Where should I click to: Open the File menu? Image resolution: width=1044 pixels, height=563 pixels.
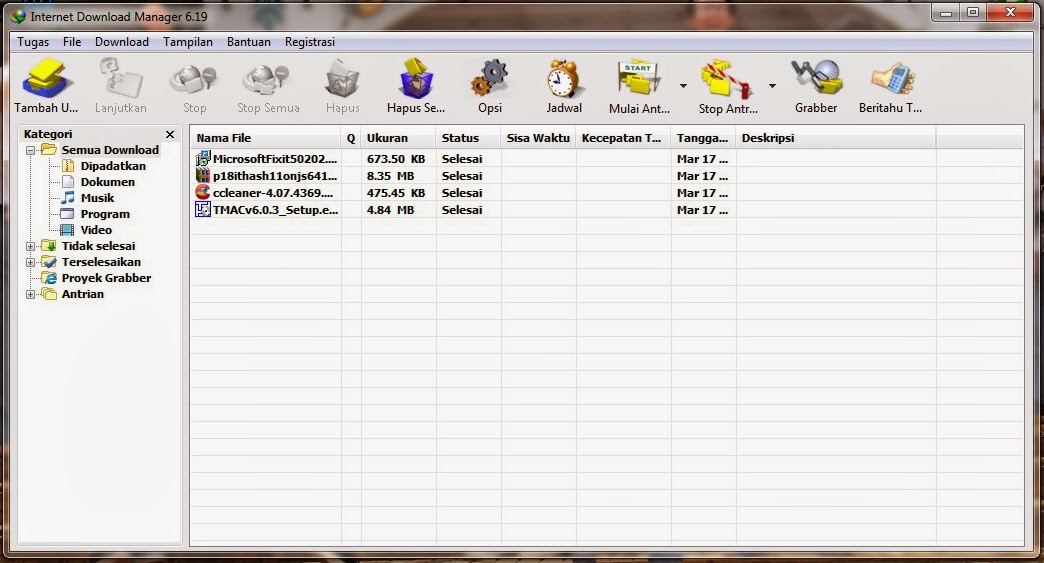point(72,42)
